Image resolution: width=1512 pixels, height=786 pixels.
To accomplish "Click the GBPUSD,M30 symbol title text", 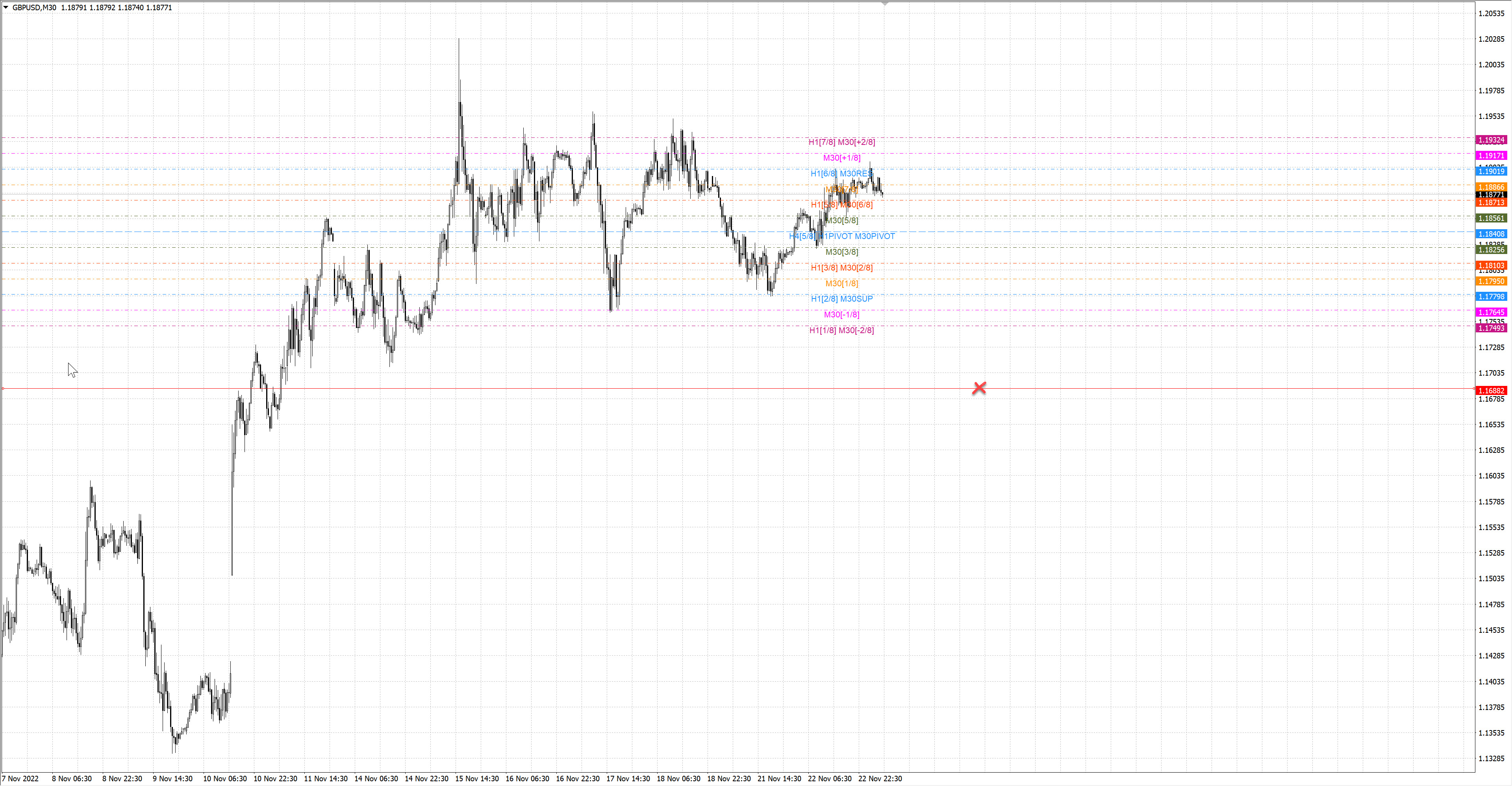I will [34, 7].
